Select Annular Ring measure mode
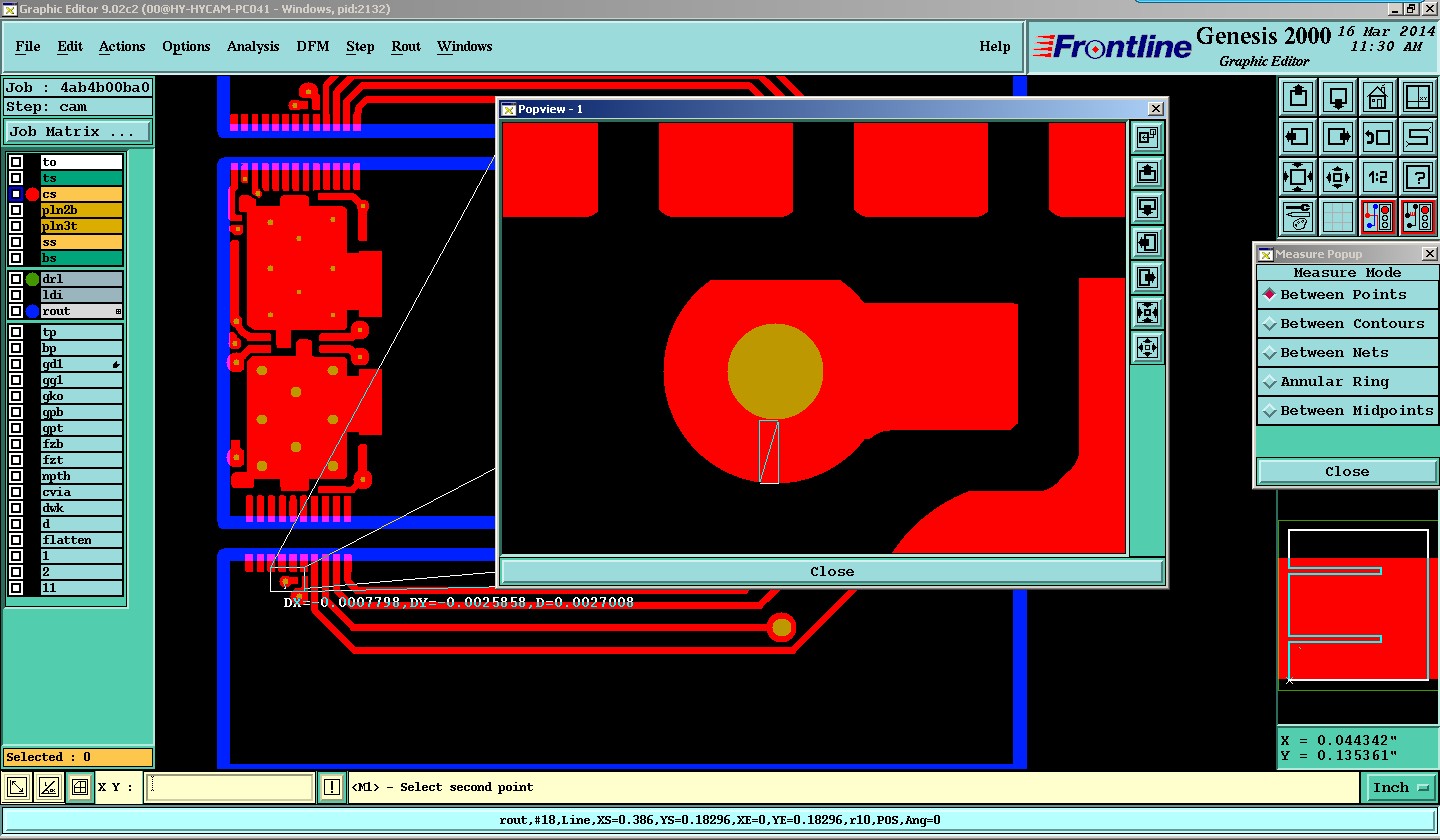Screen dimensions: 1440x840 [x=1347, y=381]
